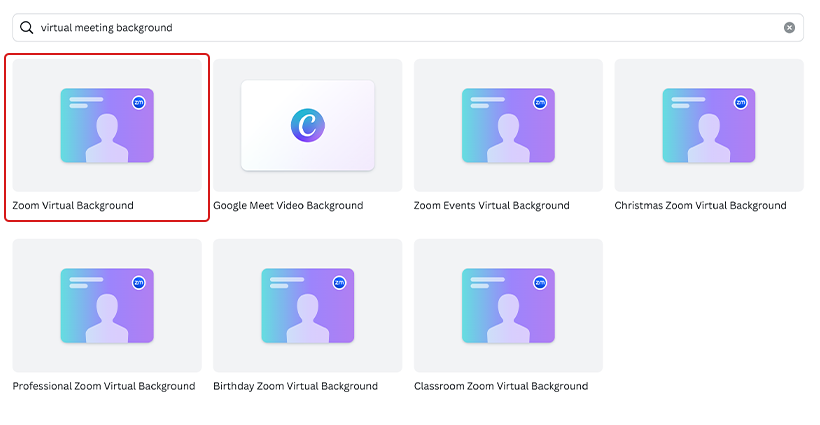Open the Google Meet Video Background thumbnail

pyautogui.click(x=308, y=125)
